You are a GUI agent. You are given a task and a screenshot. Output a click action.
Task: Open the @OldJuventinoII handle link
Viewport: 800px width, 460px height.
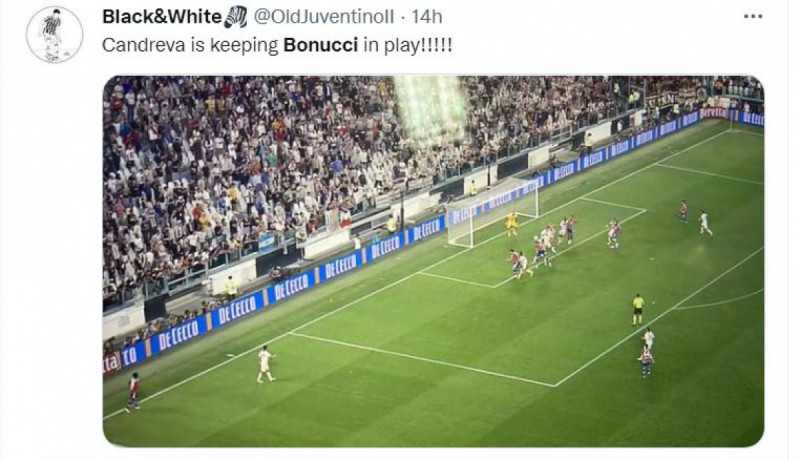[324, 17]
